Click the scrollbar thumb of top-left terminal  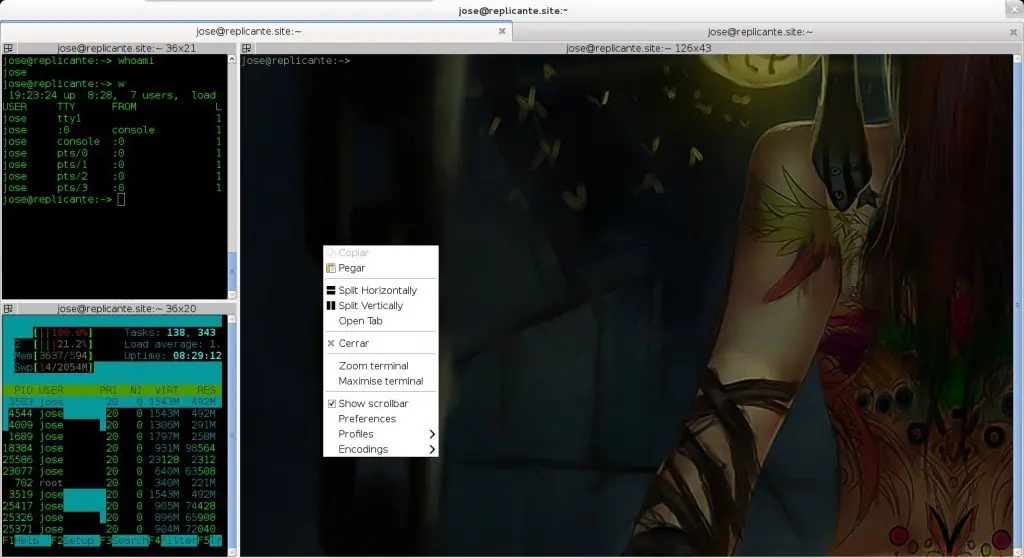[232, 270]
